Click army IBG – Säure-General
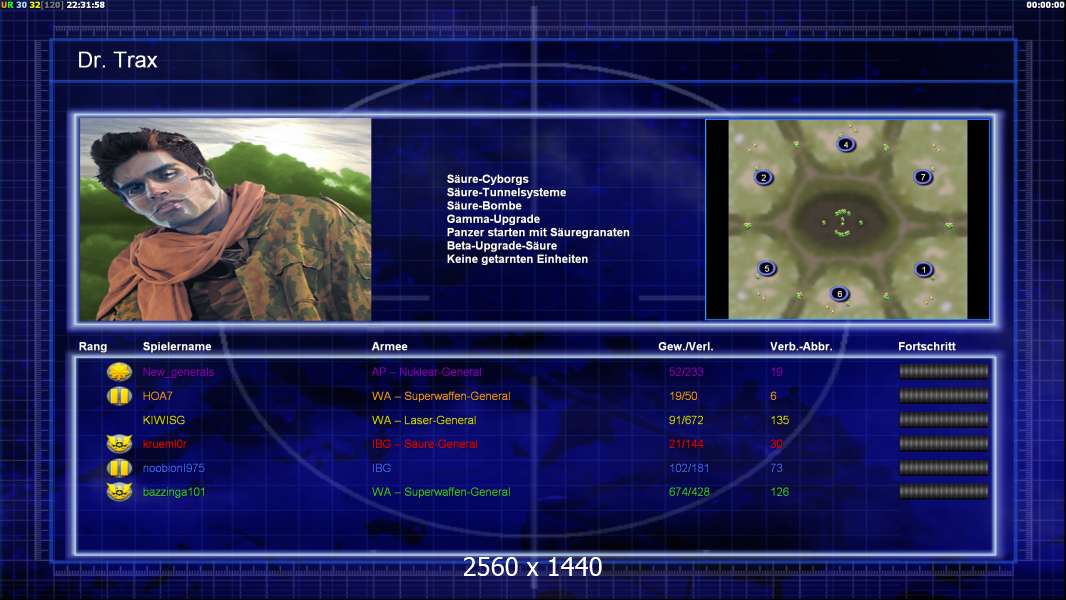The image size is (1066, 600). click(x=424, y=444)
